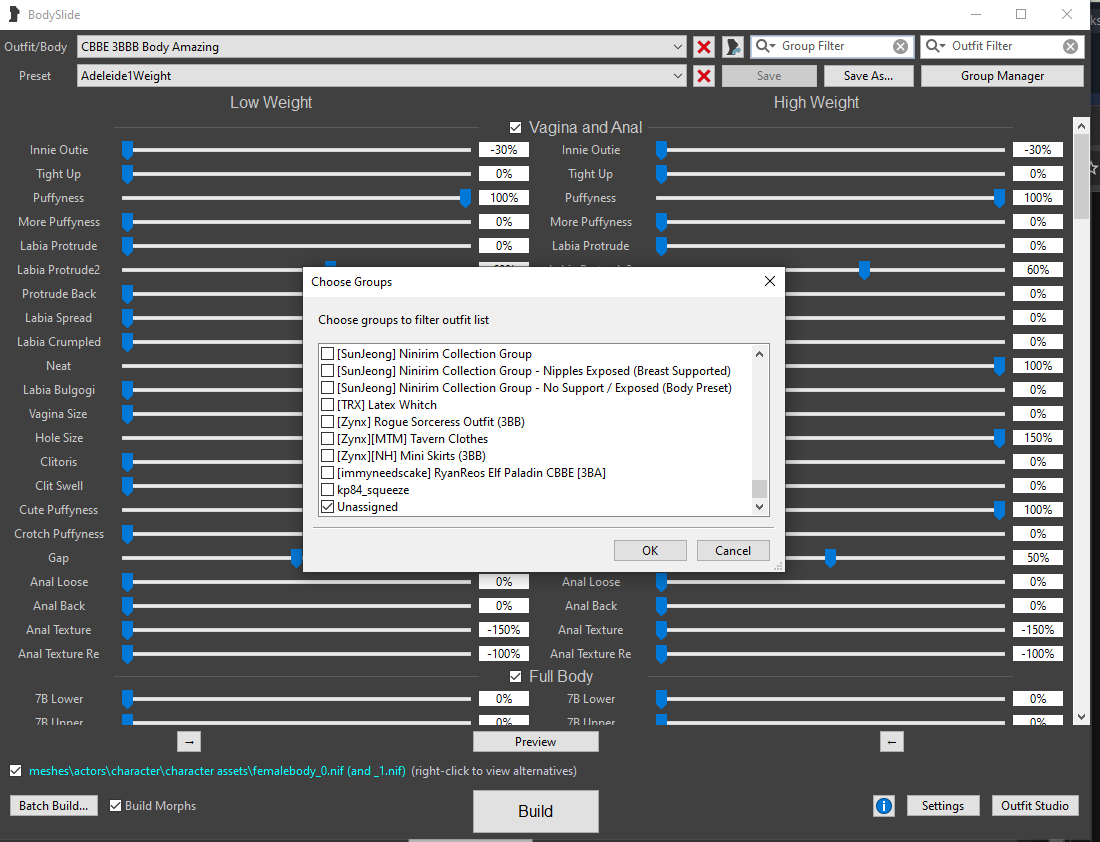The height and width of the screenshot is (842, 1100).
Task: Check Ninirim No Support / Exposed checkbox
Action: coord(327,387)
